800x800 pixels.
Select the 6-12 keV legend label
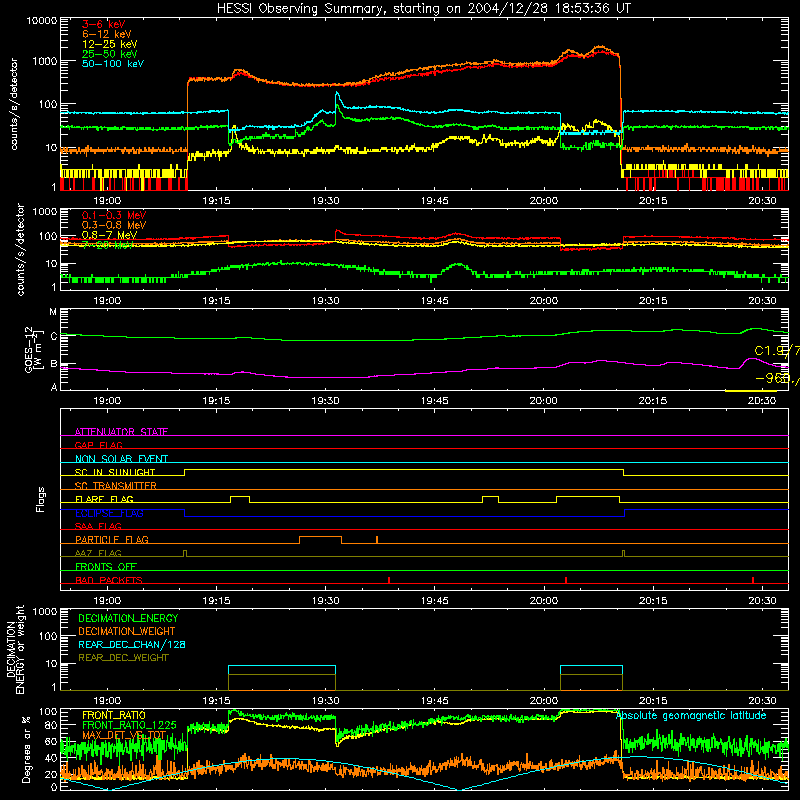[x=106, y=34]
